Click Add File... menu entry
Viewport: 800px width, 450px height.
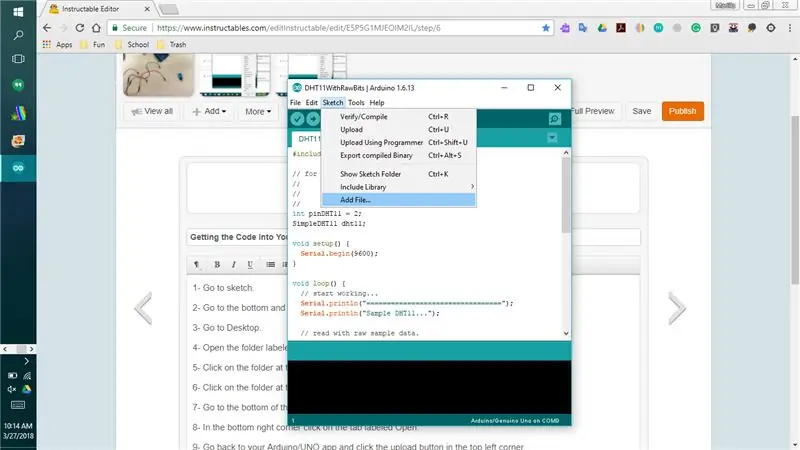[399, 200]
